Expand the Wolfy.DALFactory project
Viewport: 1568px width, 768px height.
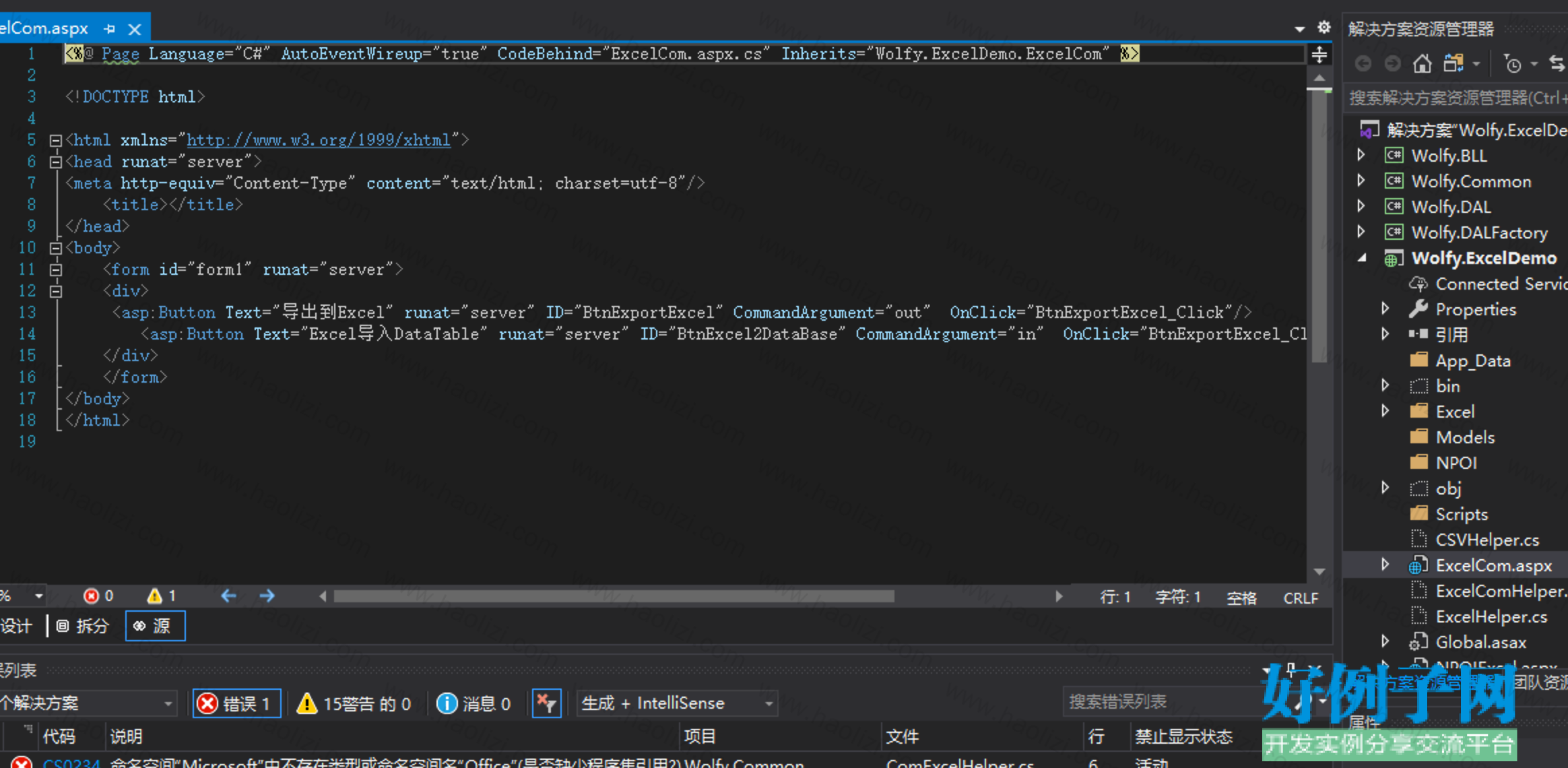(x=1361, y=232)
